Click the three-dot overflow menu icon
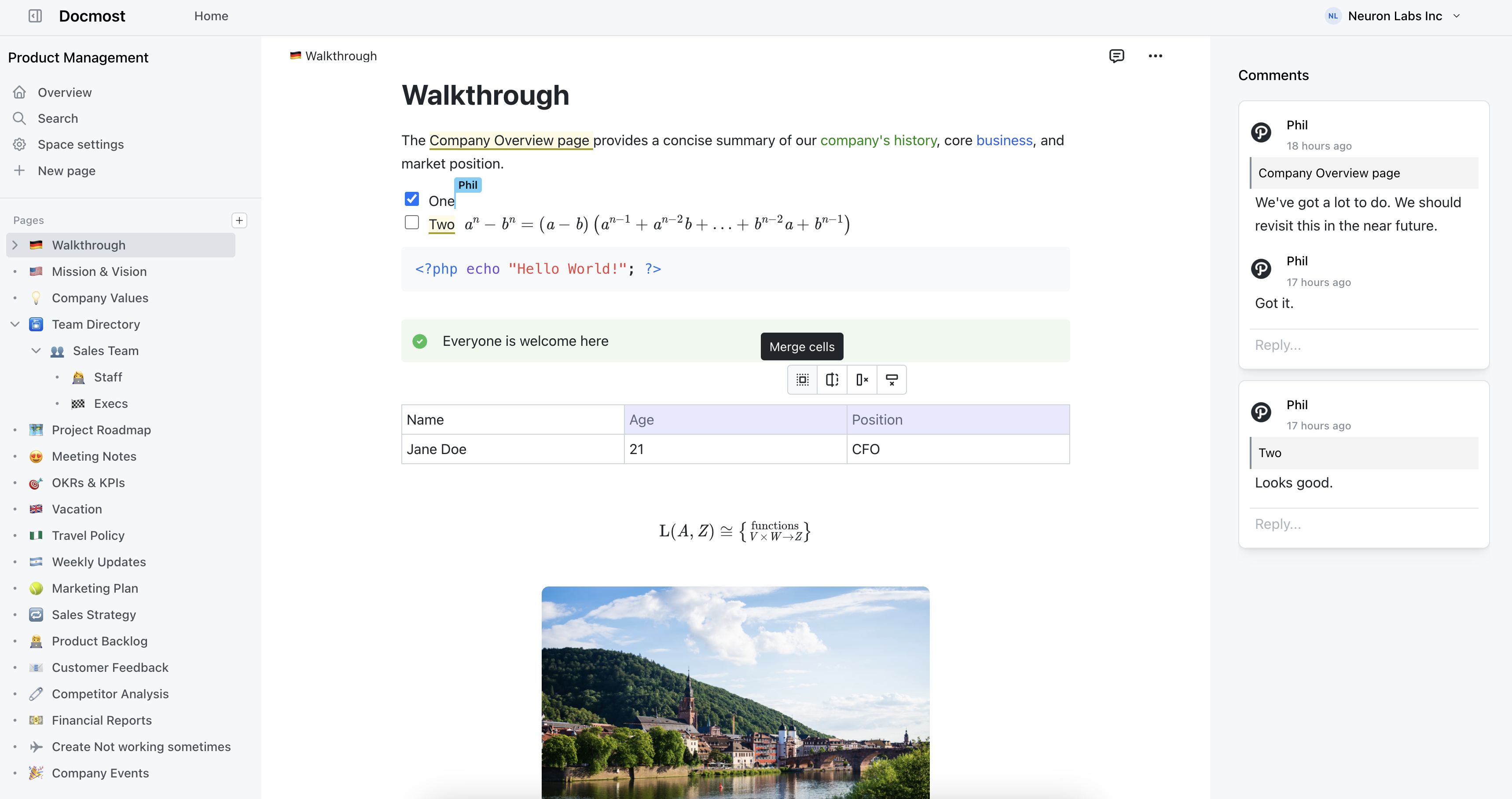The image size is (1512, 799). [1155, 56]
